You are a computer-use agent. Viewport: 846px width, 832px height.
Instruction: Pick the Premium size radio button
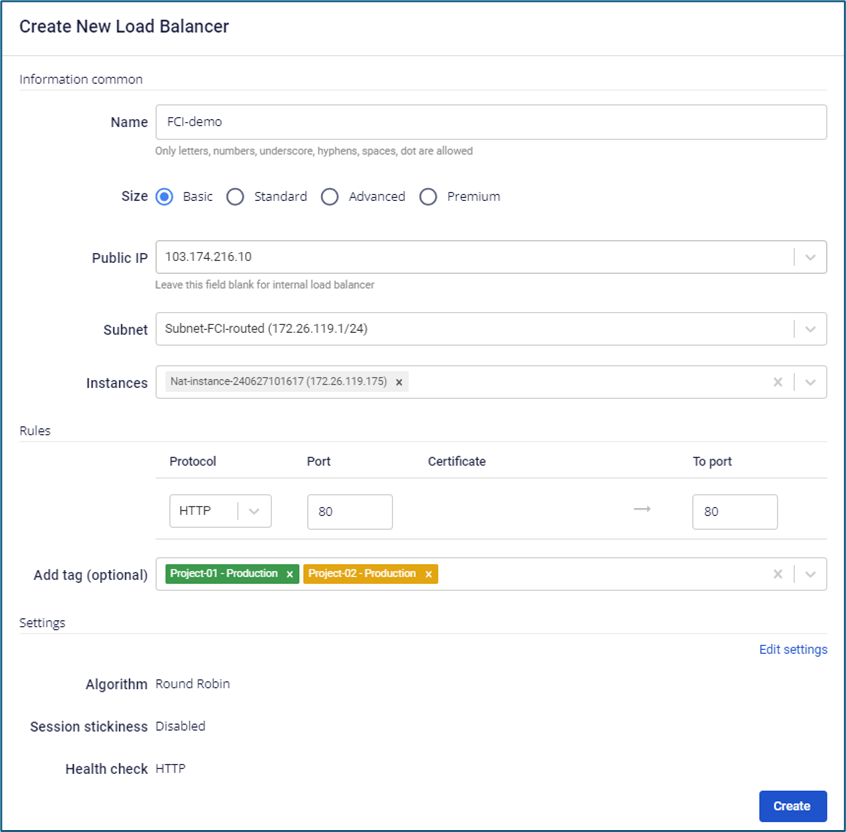[x=428, y=197]
